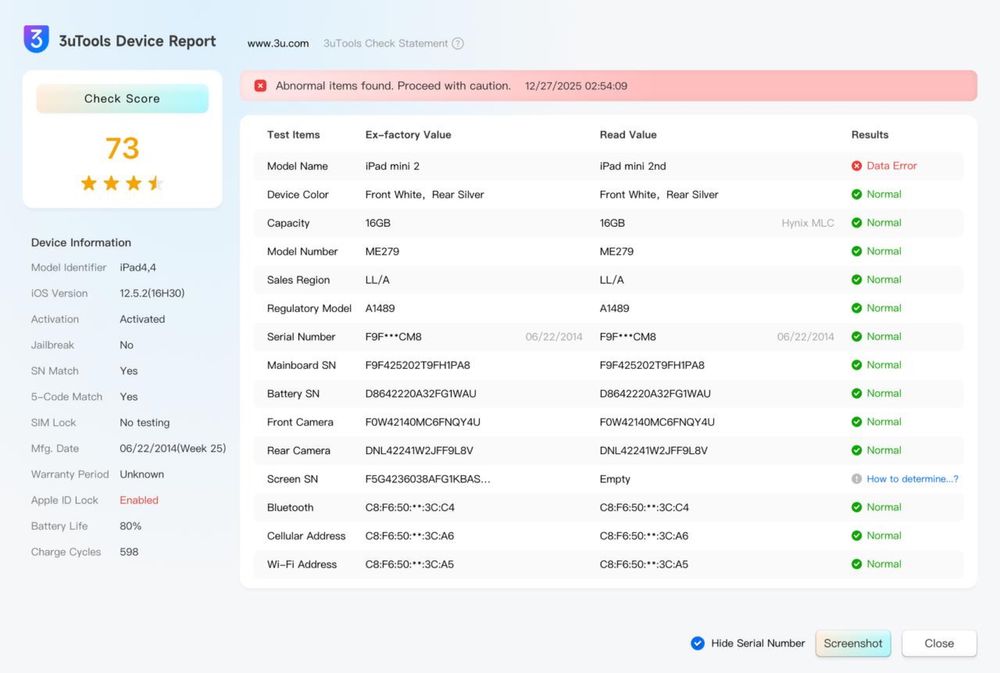The height and width of the screenshot is (673, 1000).
Task: Click the Mainboard SN read value
Action: [651, 365]
